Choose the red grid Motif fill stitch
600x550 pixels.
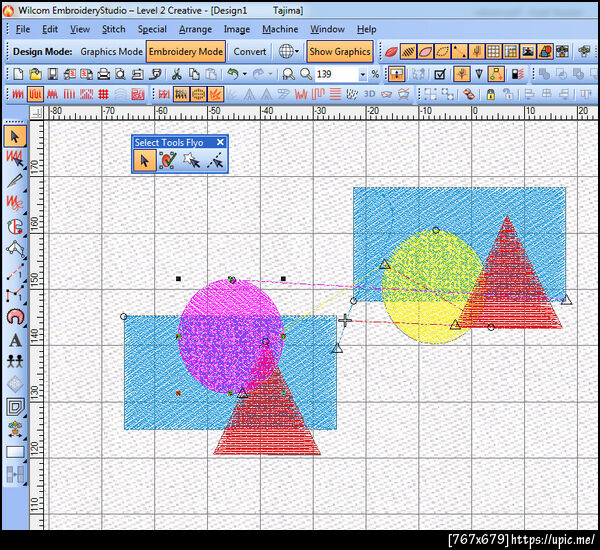103,94
